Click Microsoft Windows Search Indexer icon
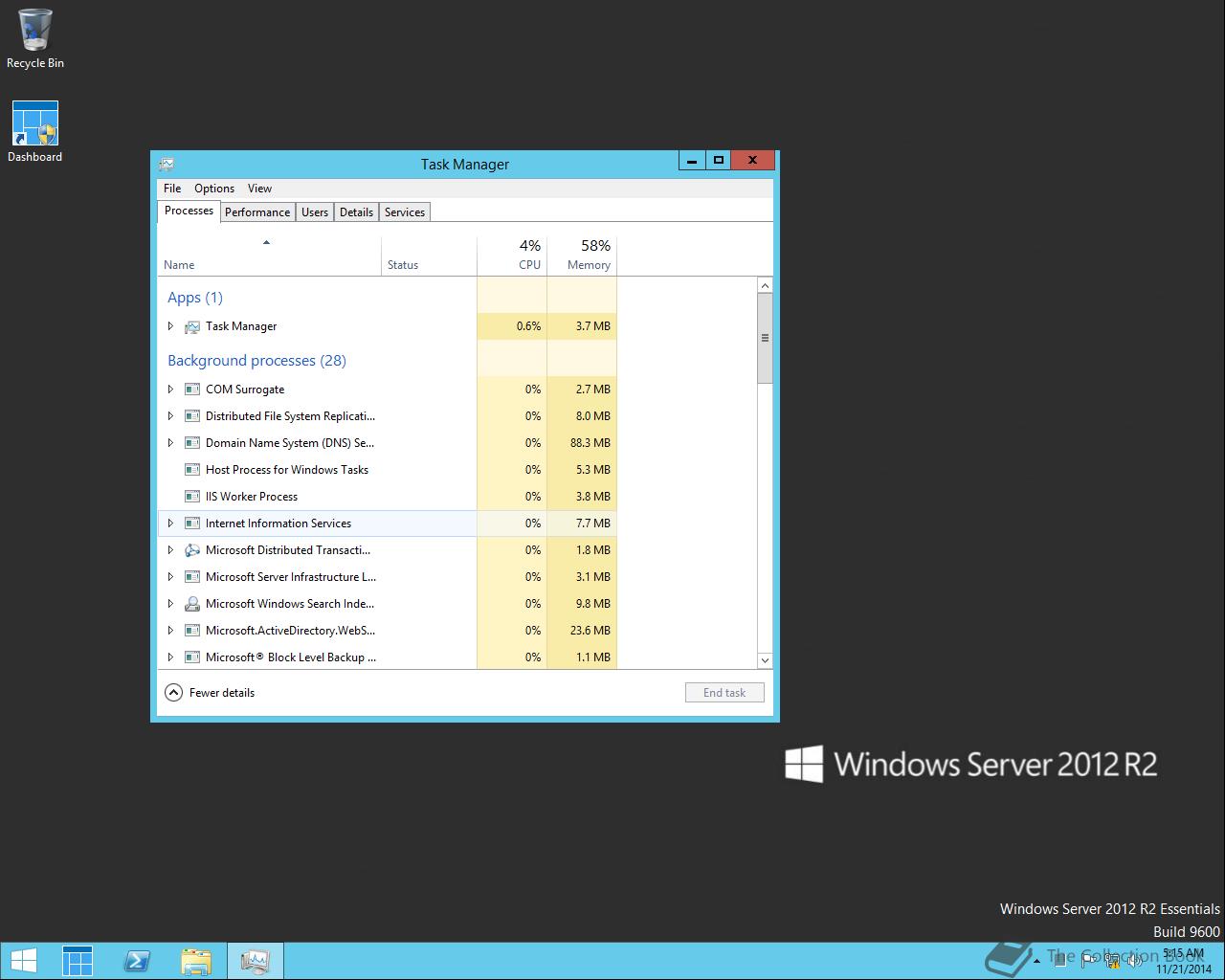 [x=192, y=604]
